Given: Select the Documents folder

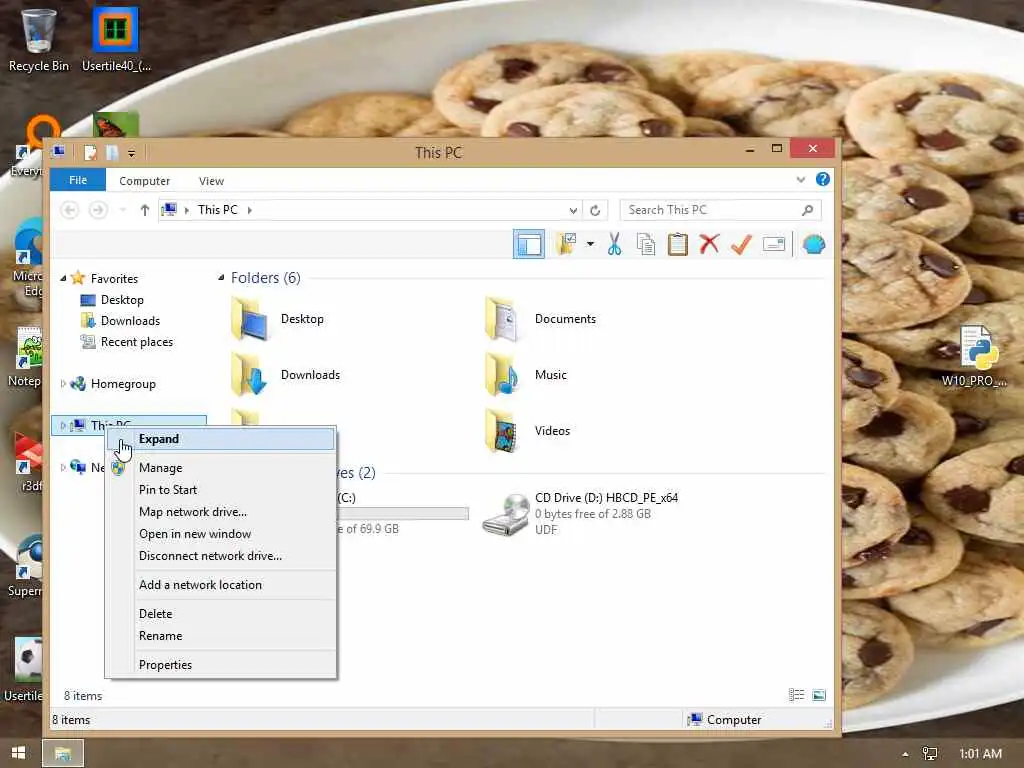Looking at the screenshot, I should pyautogui.click(x=540, y=319).
